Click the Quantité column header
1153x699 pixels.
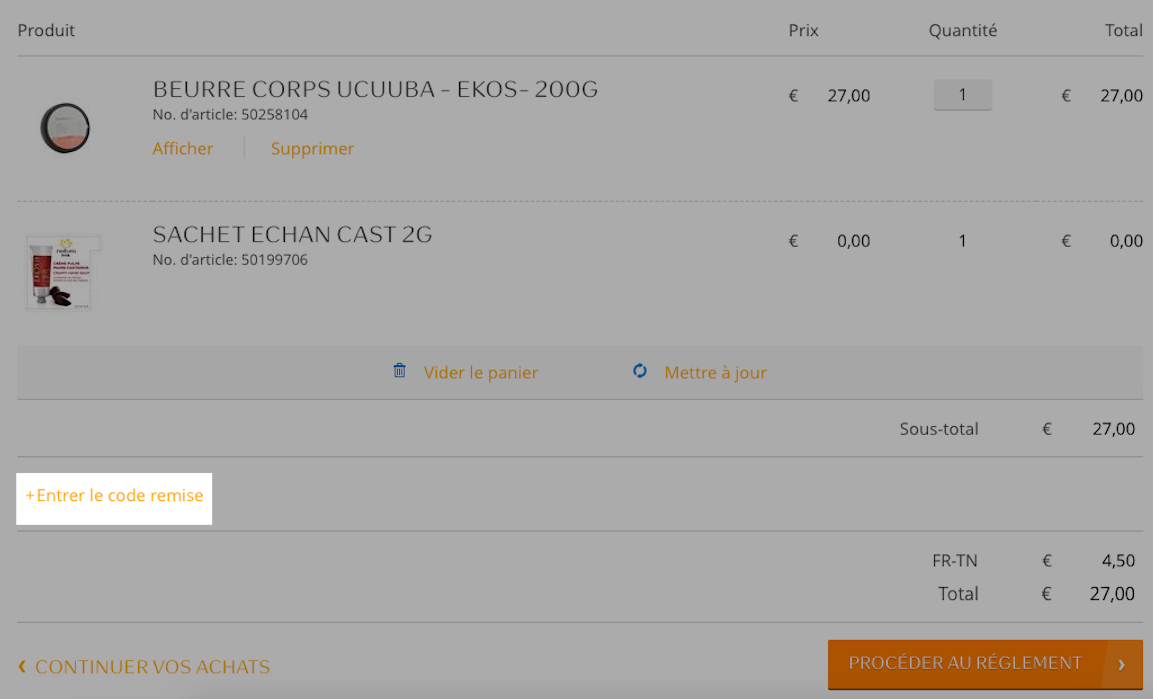click(x=963, y=30)
